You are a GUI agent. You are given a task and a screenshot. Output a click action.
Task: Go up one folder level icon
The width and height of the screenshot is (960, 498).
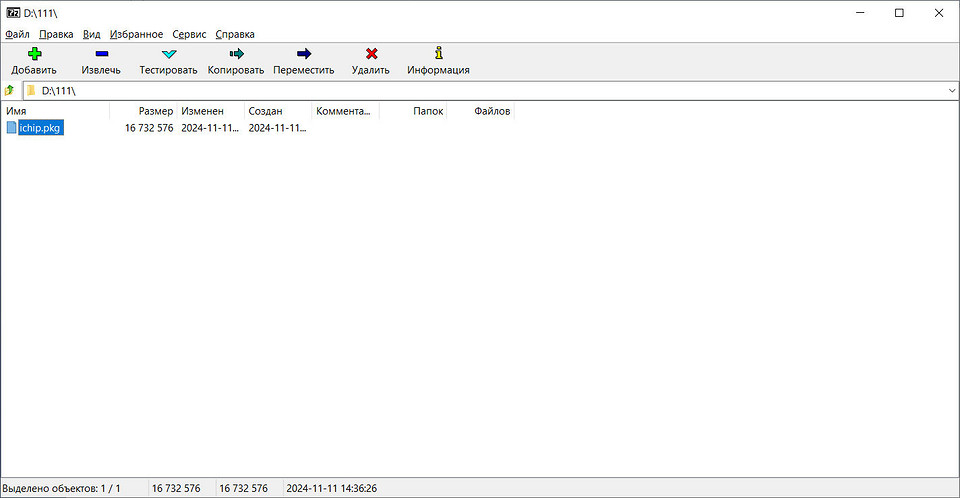click(x=10, y=91)
